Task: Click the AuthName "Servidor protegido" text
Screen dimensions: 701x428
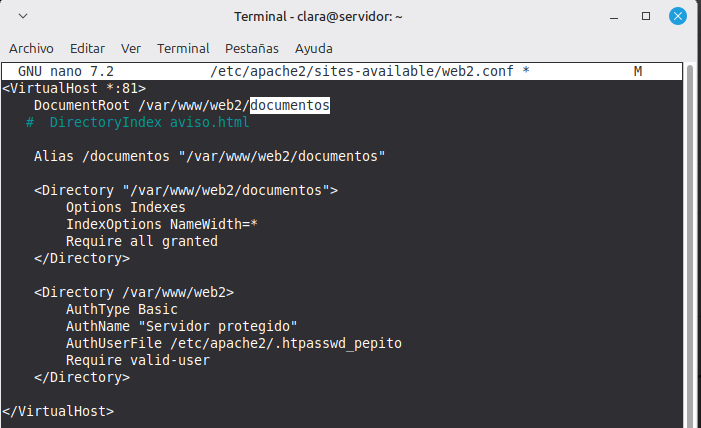Action: pyautogui.click(x=182, y=326)
